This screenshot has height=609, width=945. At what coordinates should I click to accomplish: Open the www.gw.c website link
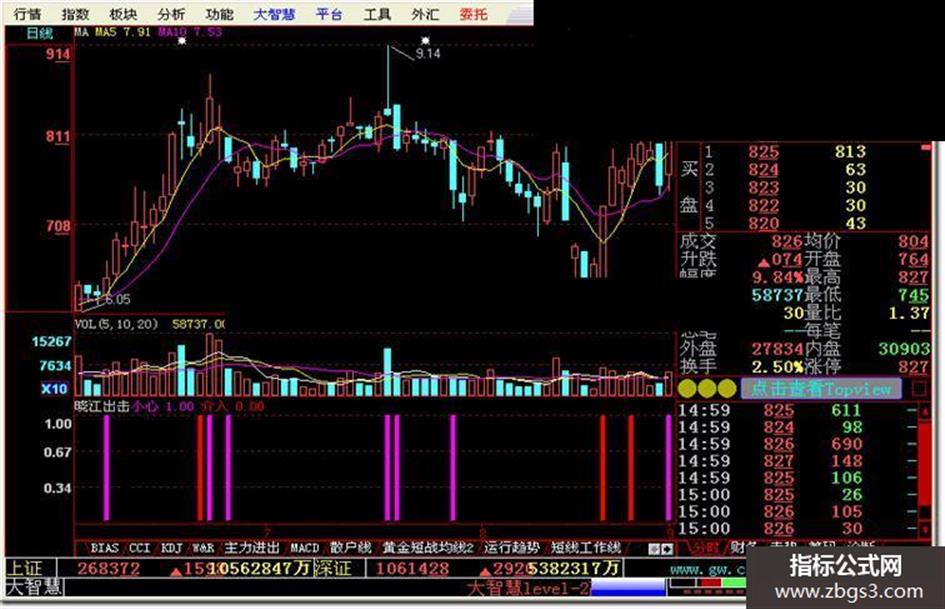pos(708,569)
